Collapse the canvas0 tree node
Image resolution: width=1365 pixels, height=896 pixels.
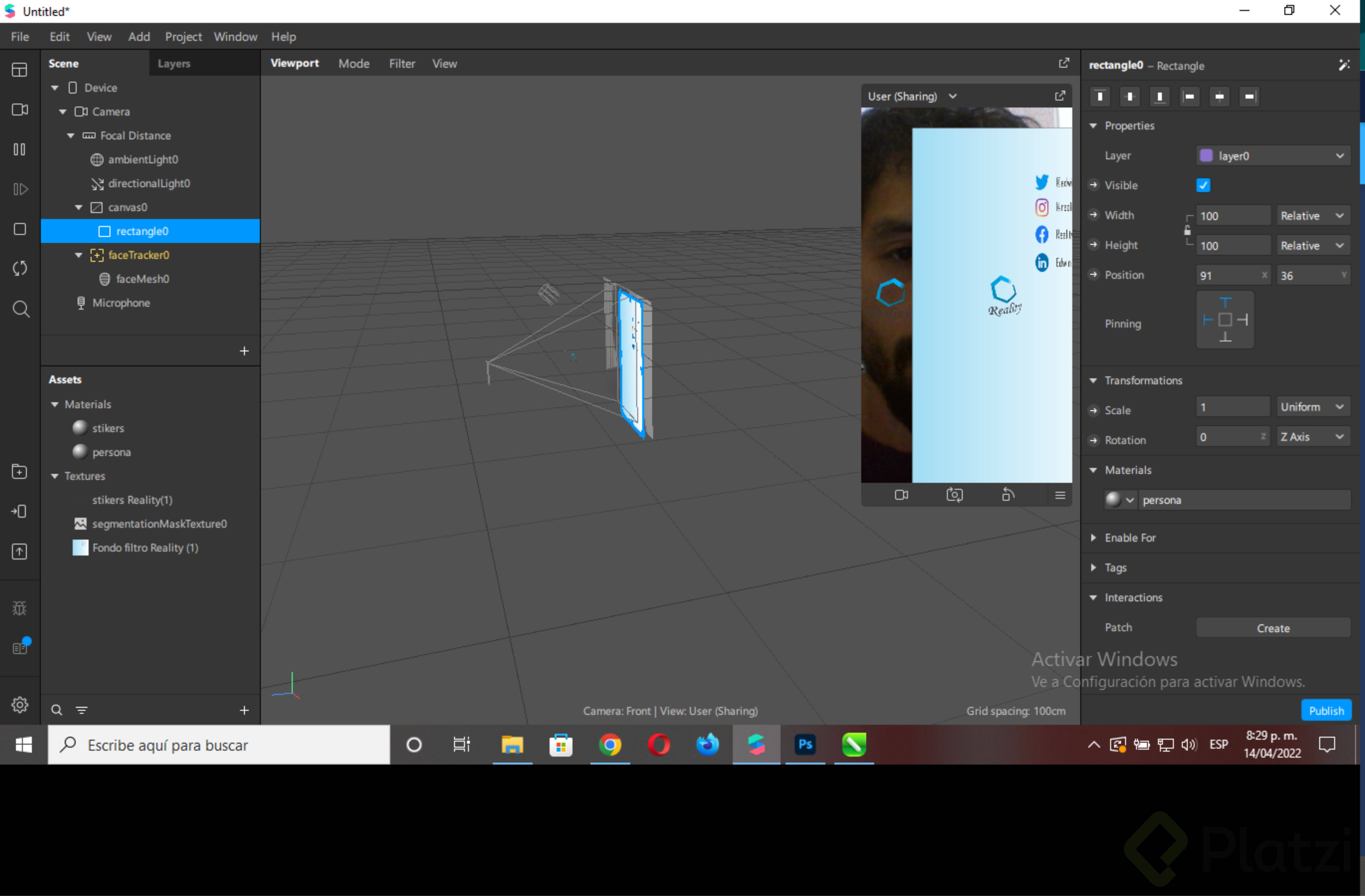pyautogui.click(x=79, y=208)
